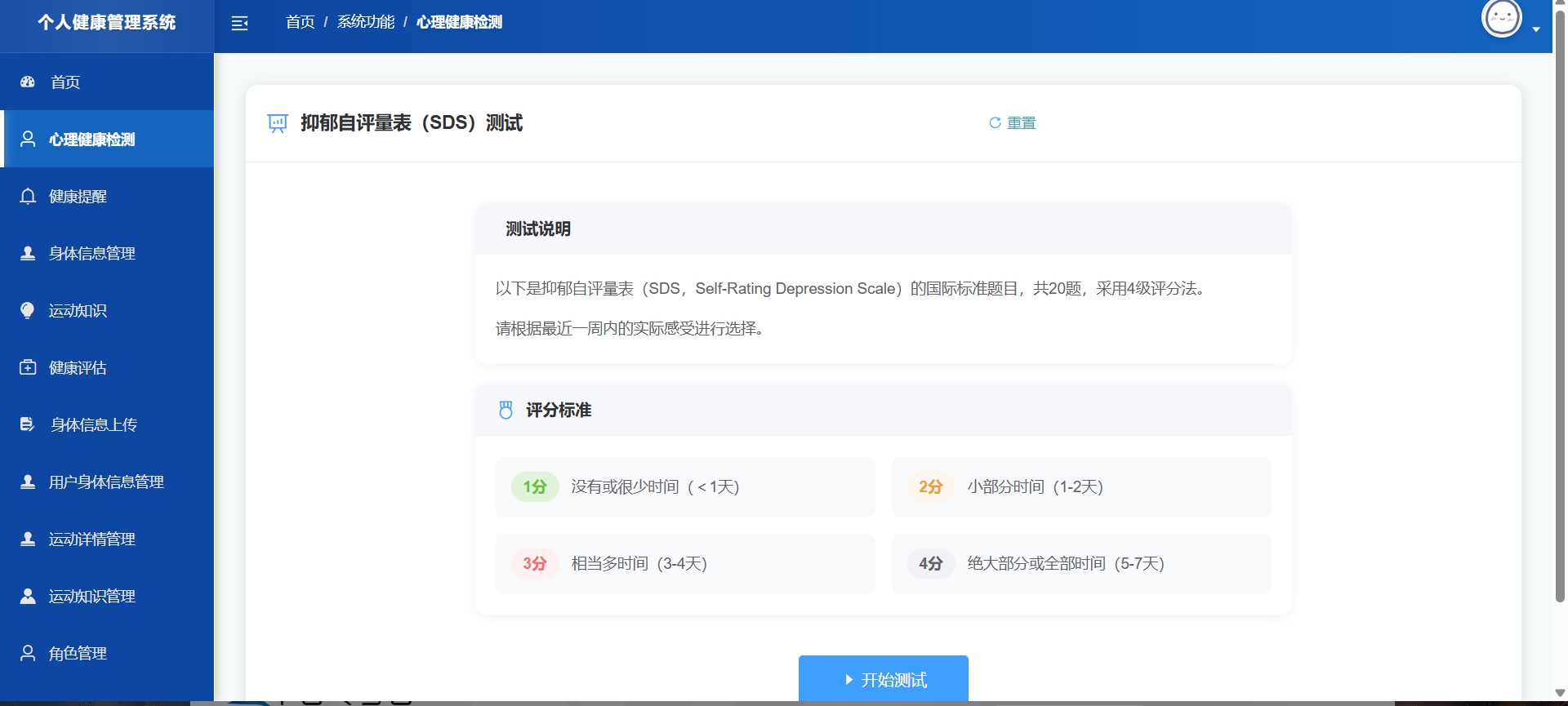Click the scrollbar down arrow
Viewport: 1568px width, 706px height.
tap(1560, 693)
